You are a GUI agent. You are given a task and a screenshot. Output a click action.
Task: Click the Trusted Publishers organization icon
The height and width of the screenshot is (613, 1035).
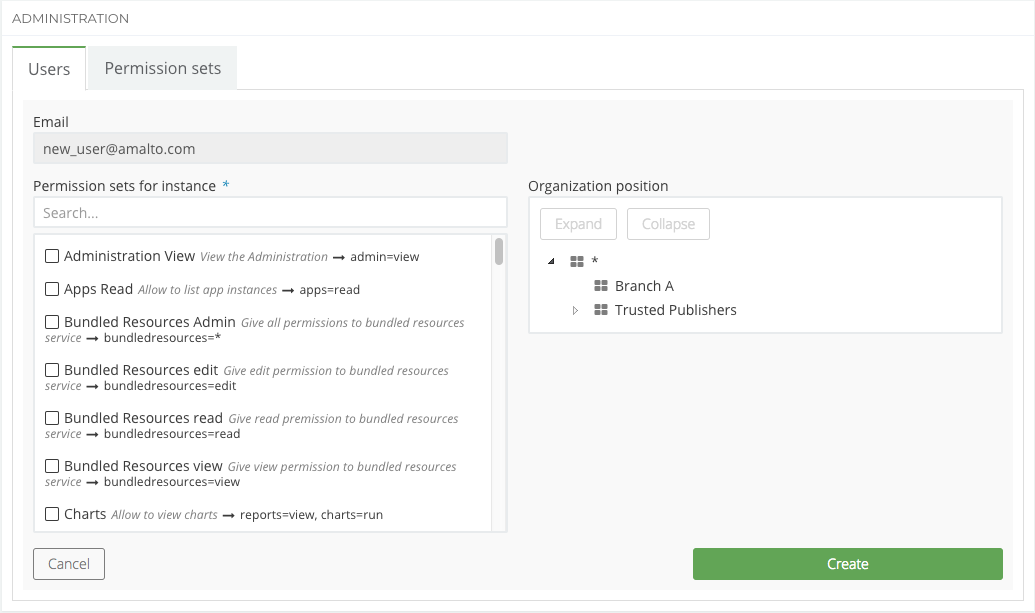(601, 310)
